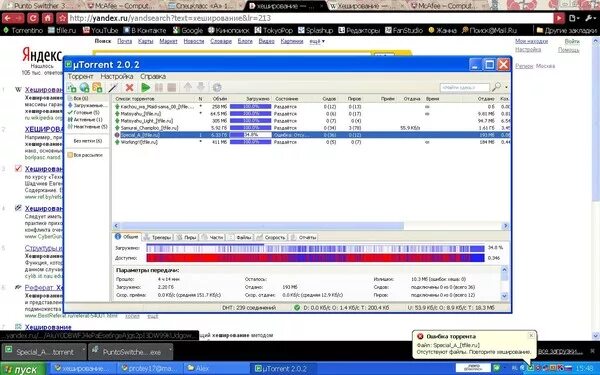This screenshot has width=600, height=375.
Task: Add torrent from URL globe icon
Action: (x=84, y=88)
